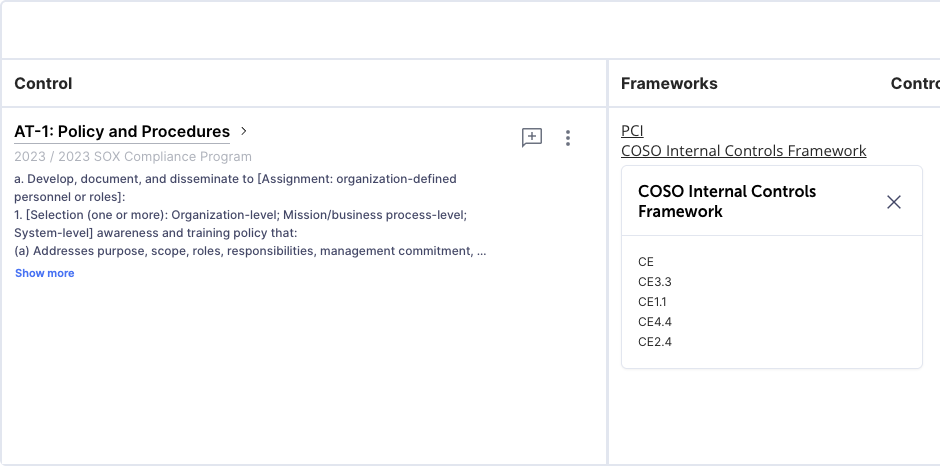Open the PCI framework link
Image resolution: width=940 pixels, height=466 pixels.
pyautogui.click(x=632, y=131)
